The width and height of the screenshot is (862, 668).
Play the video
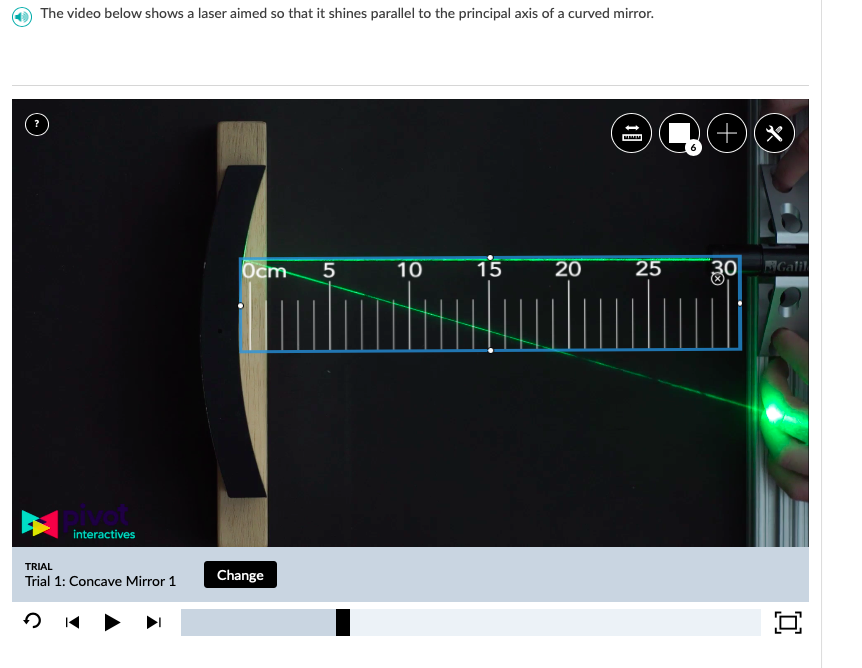tap(113, 621)
